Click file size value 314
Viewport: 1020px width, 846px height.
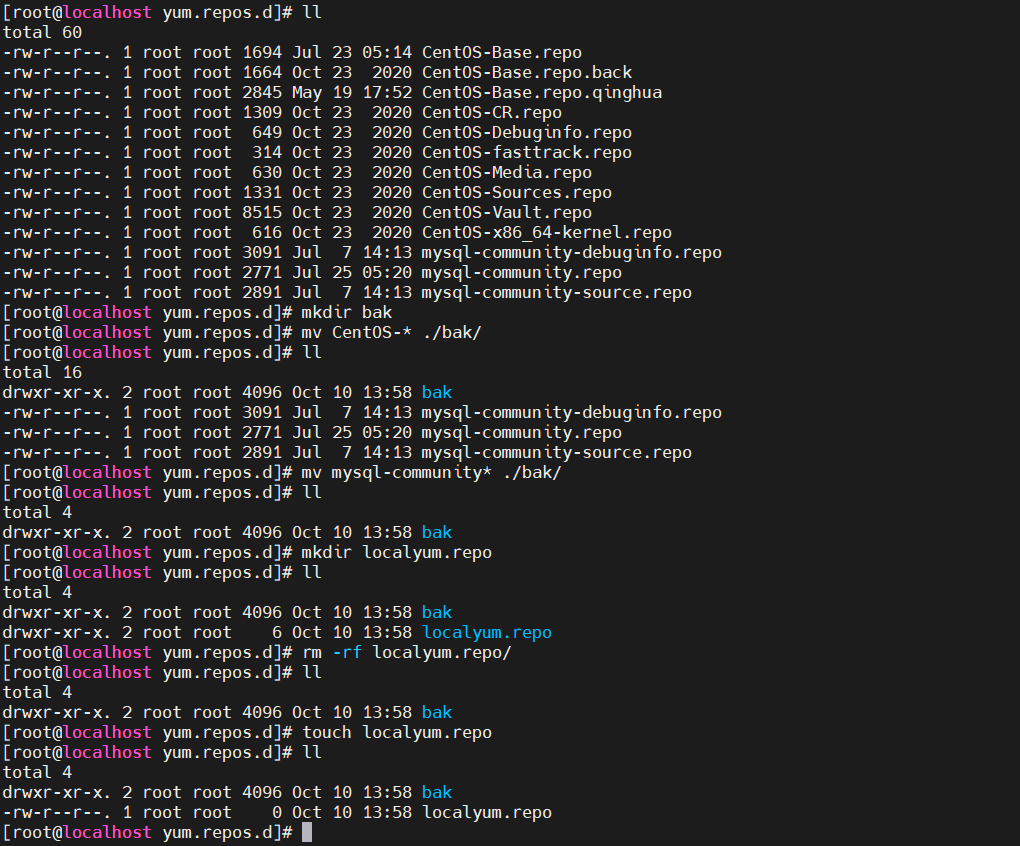(267, 152)
